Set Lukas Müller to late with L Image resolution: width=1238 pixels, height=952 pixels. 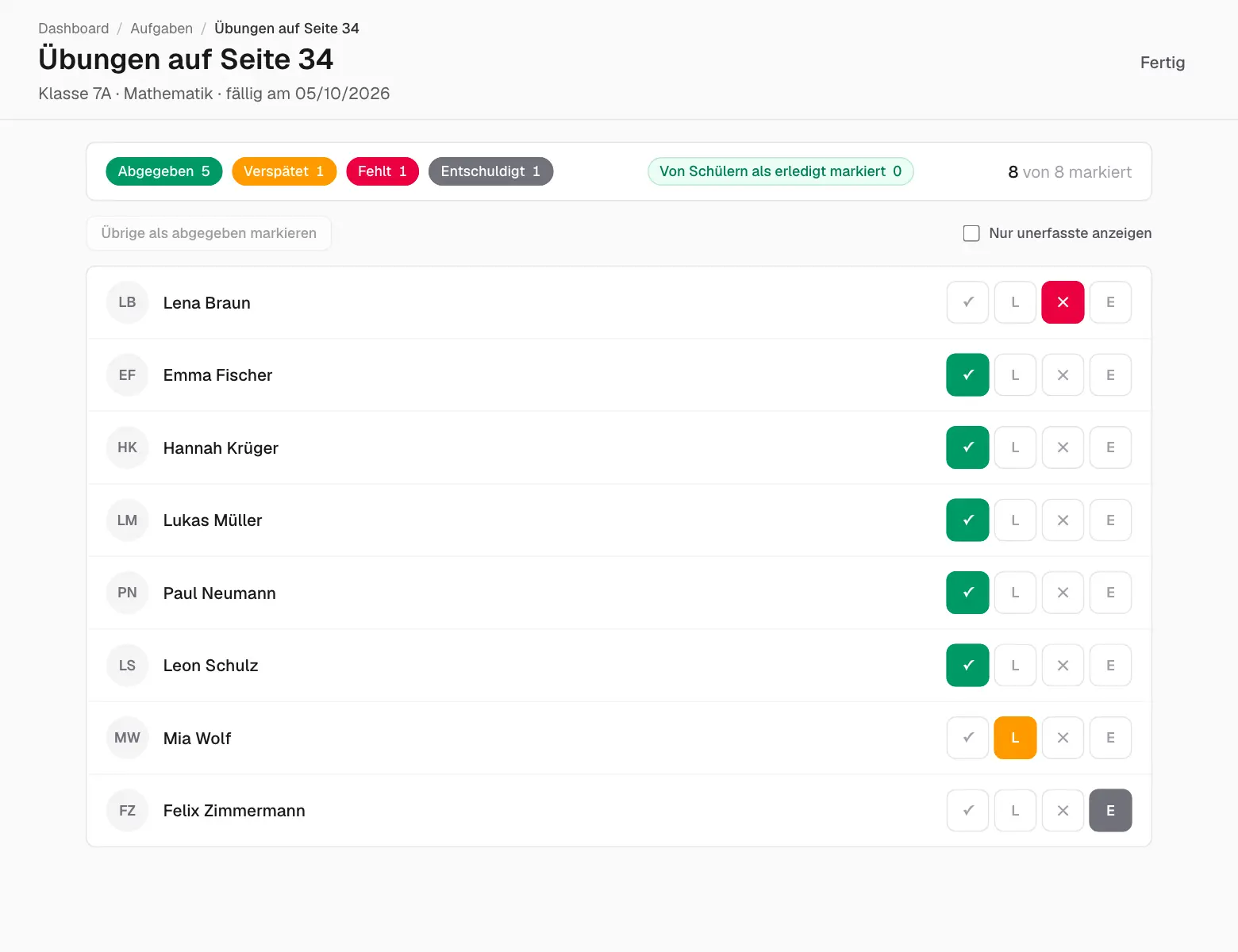(x=1015, y=520)
